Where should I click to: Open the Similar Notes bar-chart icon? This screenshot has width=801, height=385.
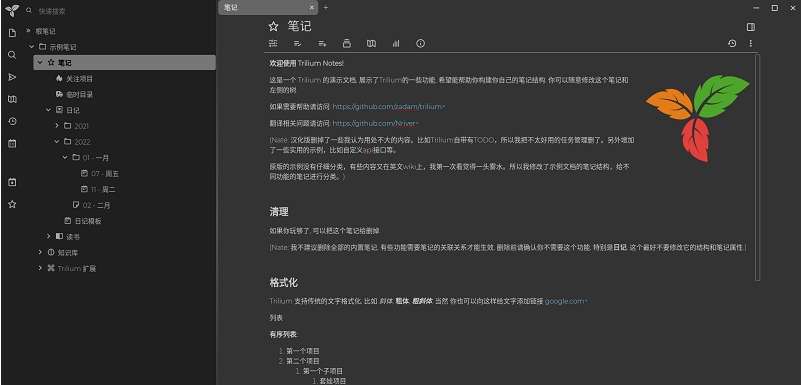396,43
